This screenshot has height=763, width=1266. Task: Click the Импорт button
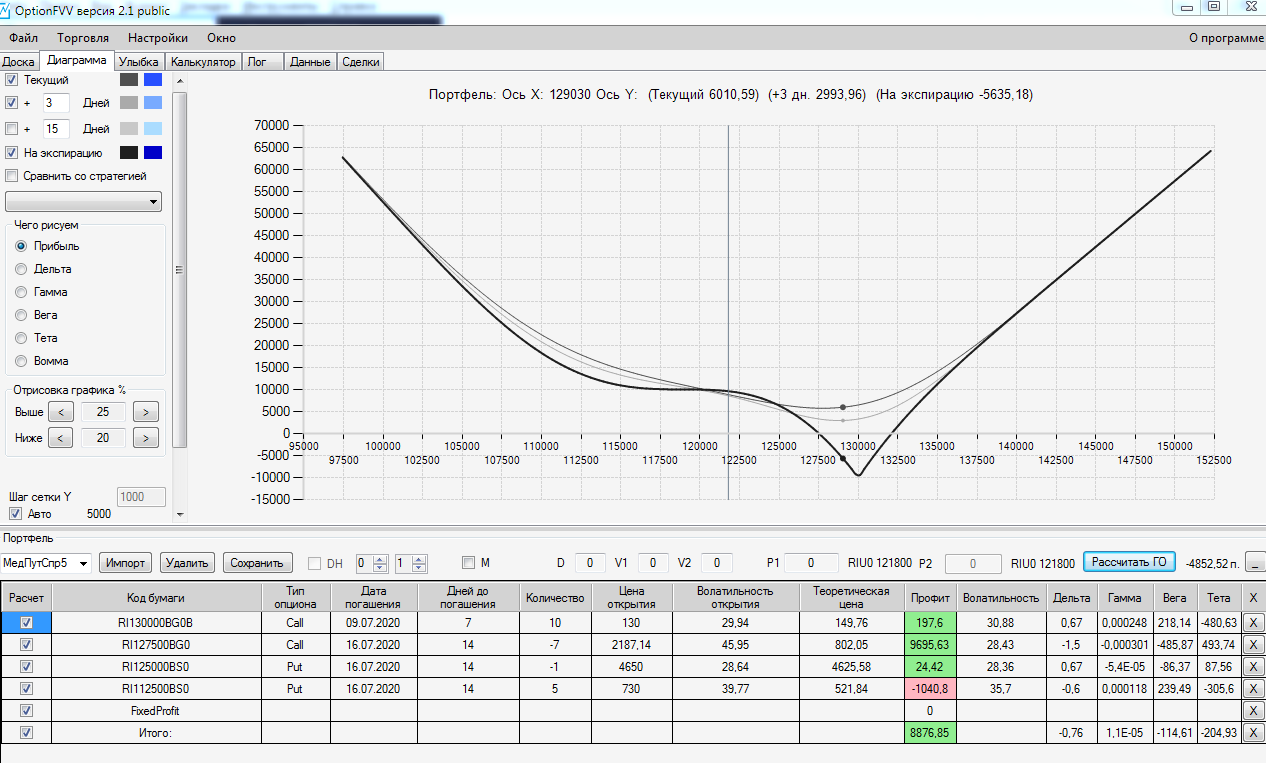pyautogui.click(x=127, y=563)
